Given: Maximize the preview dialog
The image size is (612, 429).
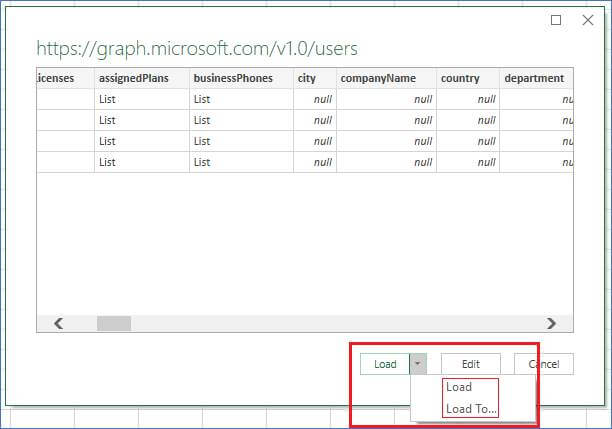Looking at the screenshot, I should [x=556, y=20].
